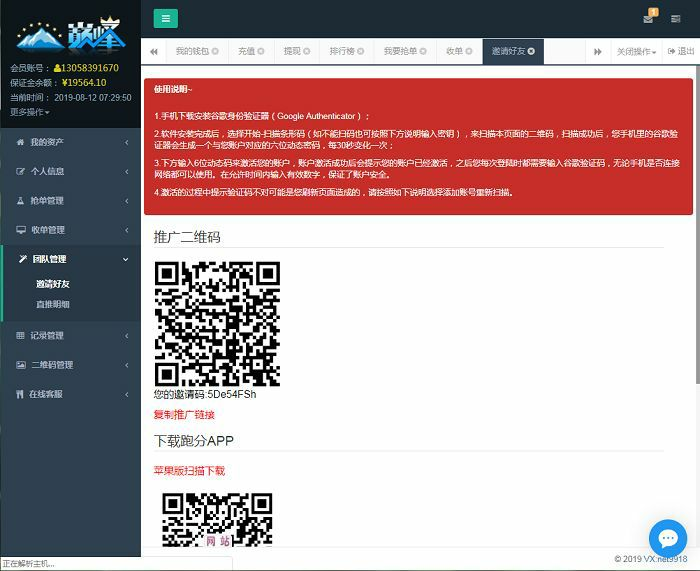Click the 推广二维码 heading
700x571 pixels.
coord(187,237)
